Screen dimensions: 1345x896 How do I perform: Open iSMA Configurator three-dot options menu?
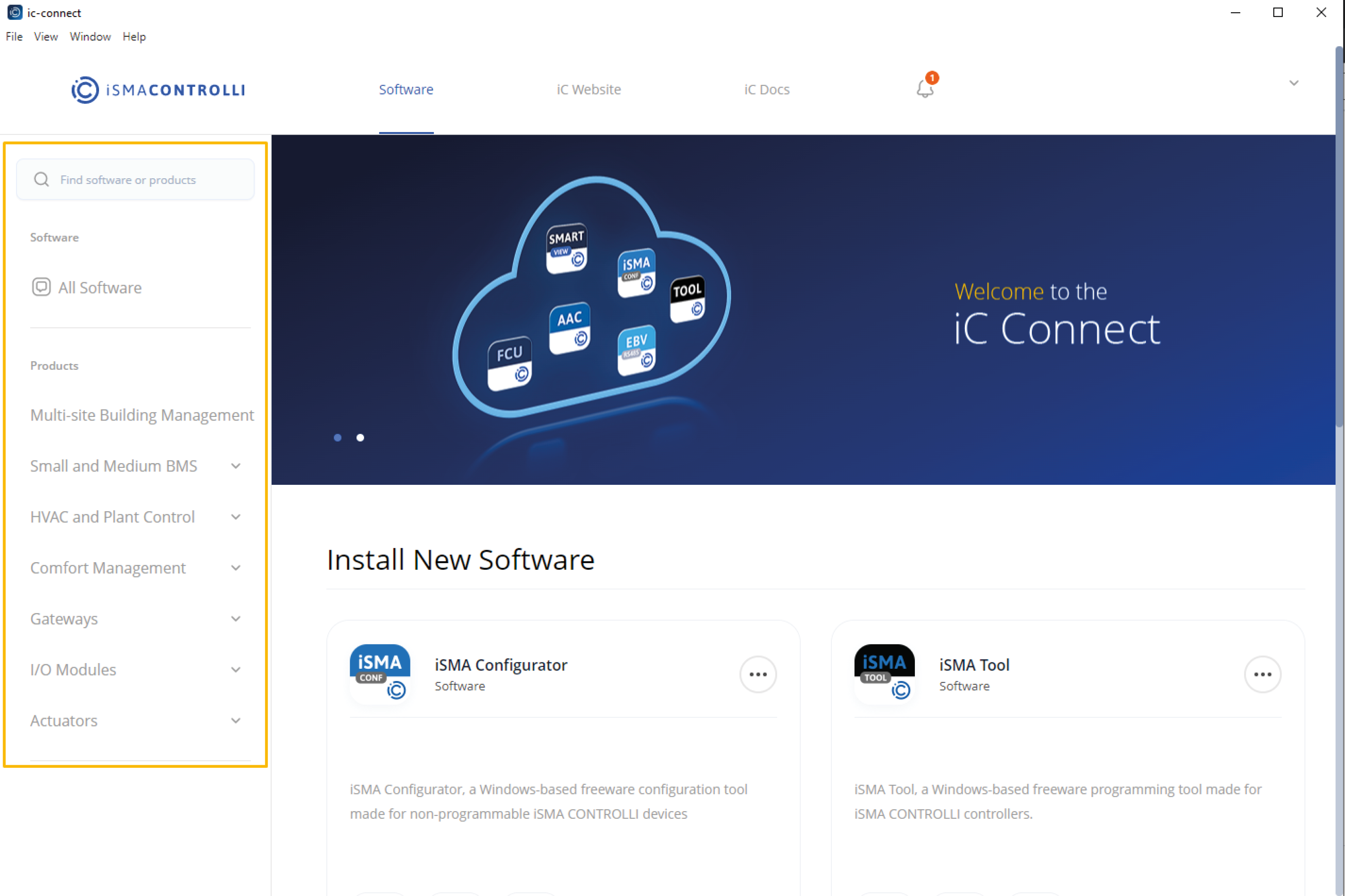coord(757,674)
